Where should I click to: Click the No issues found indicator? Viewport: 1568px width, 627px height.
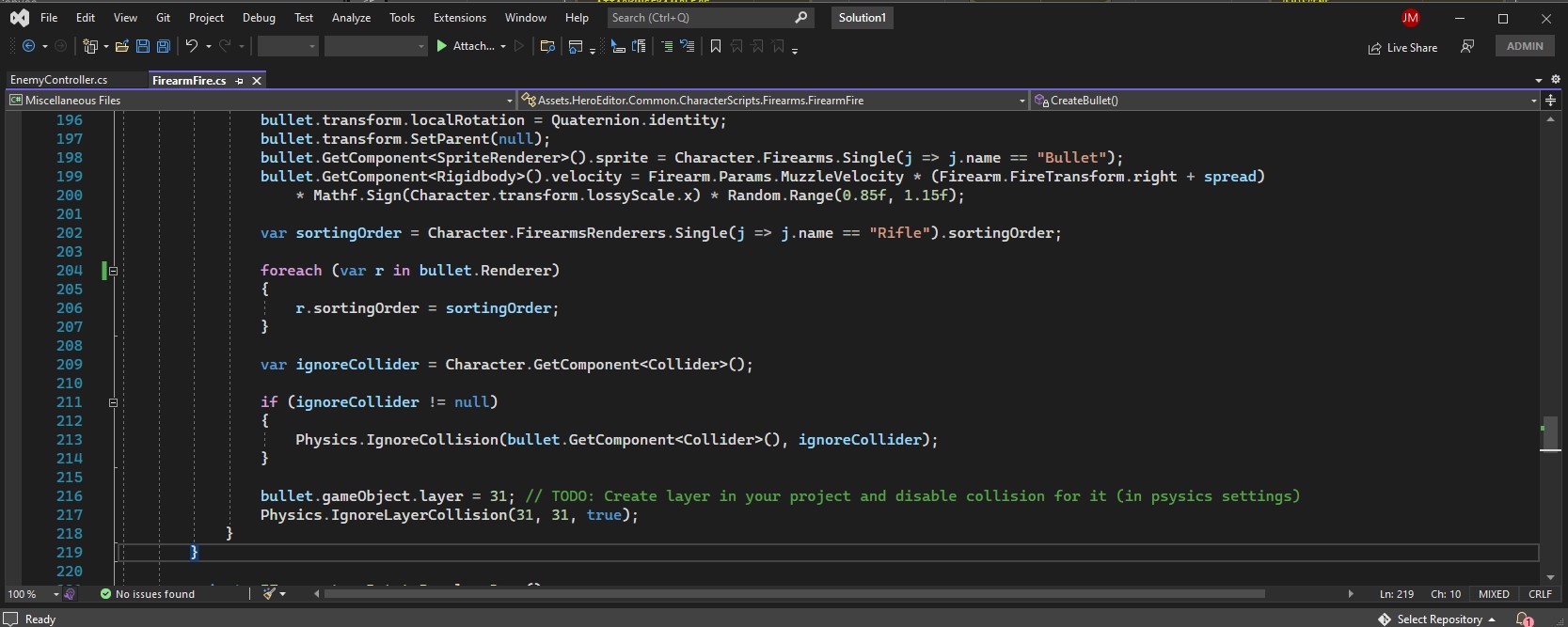coord(148,594)
